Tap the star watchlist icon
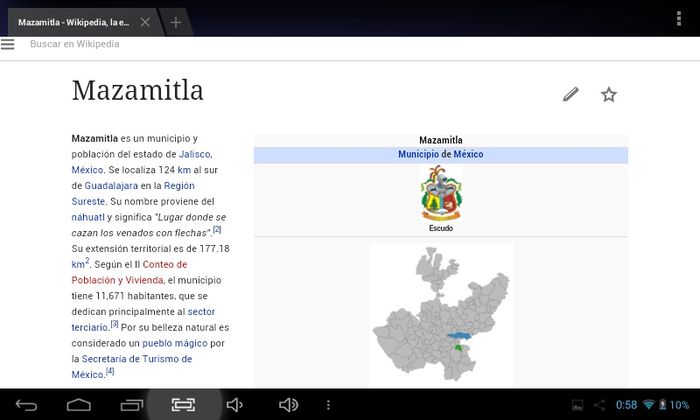This screenshot has width=700, height=420. (x=608, y=95)
